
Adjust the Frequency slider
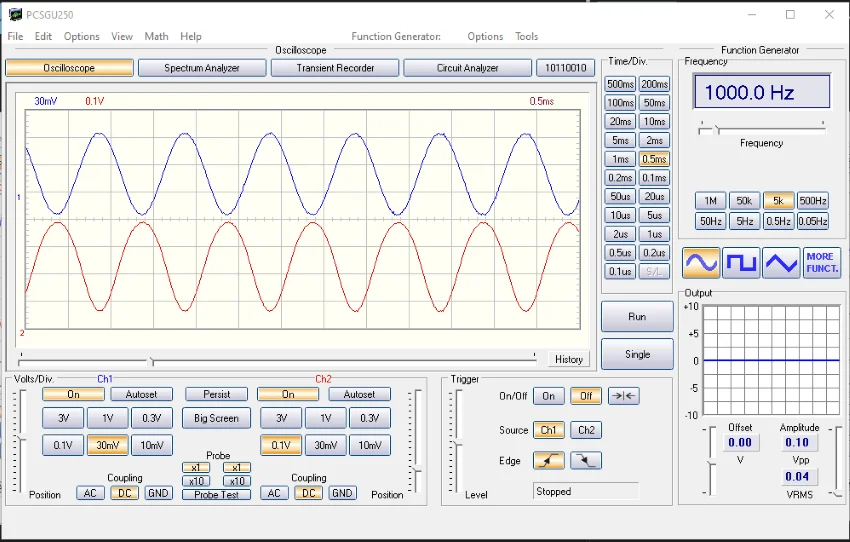[x=716, y=129]
